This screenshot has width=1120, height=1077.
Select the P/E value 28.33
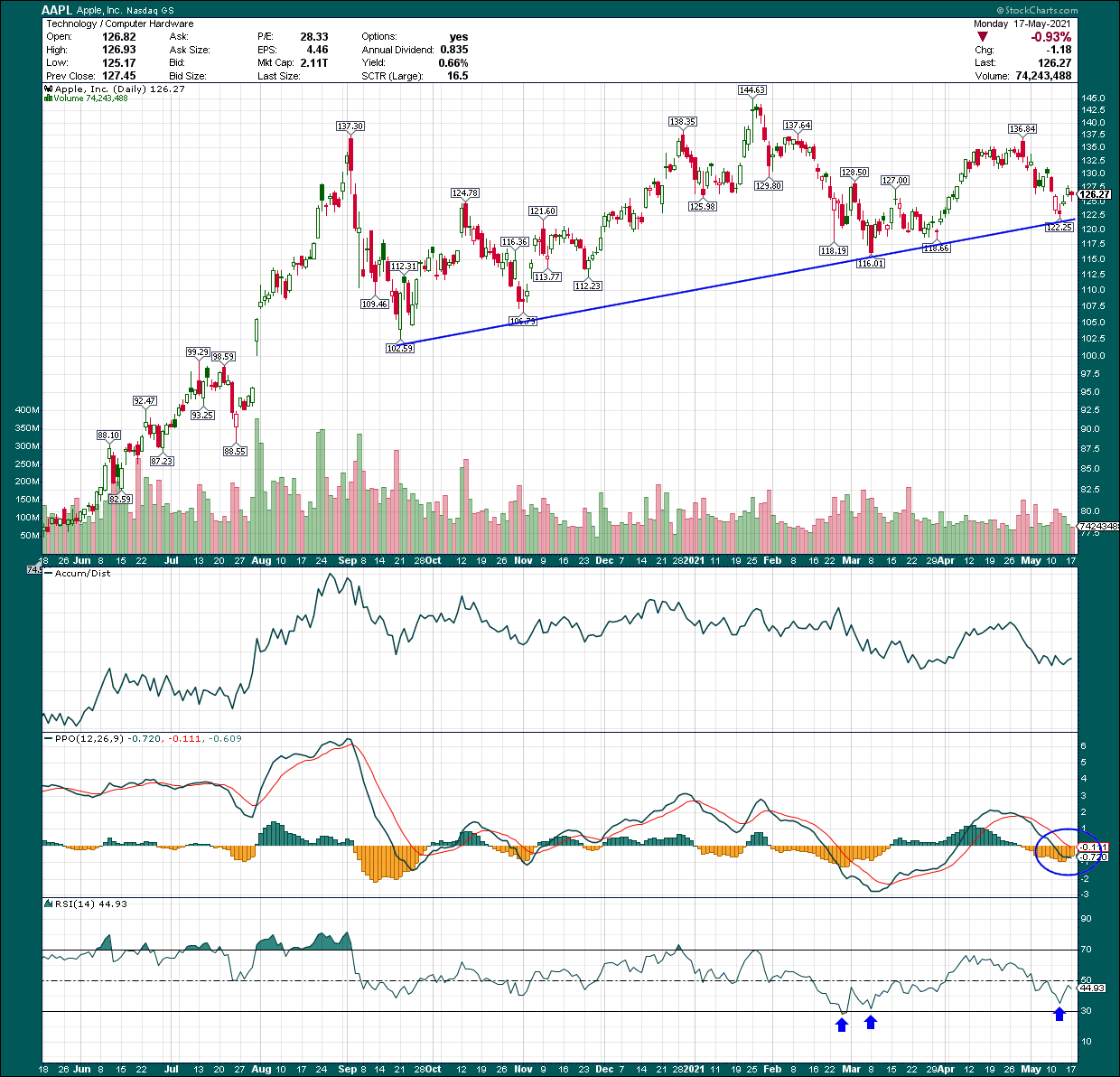pyautogui.click(x=314, y=37)
